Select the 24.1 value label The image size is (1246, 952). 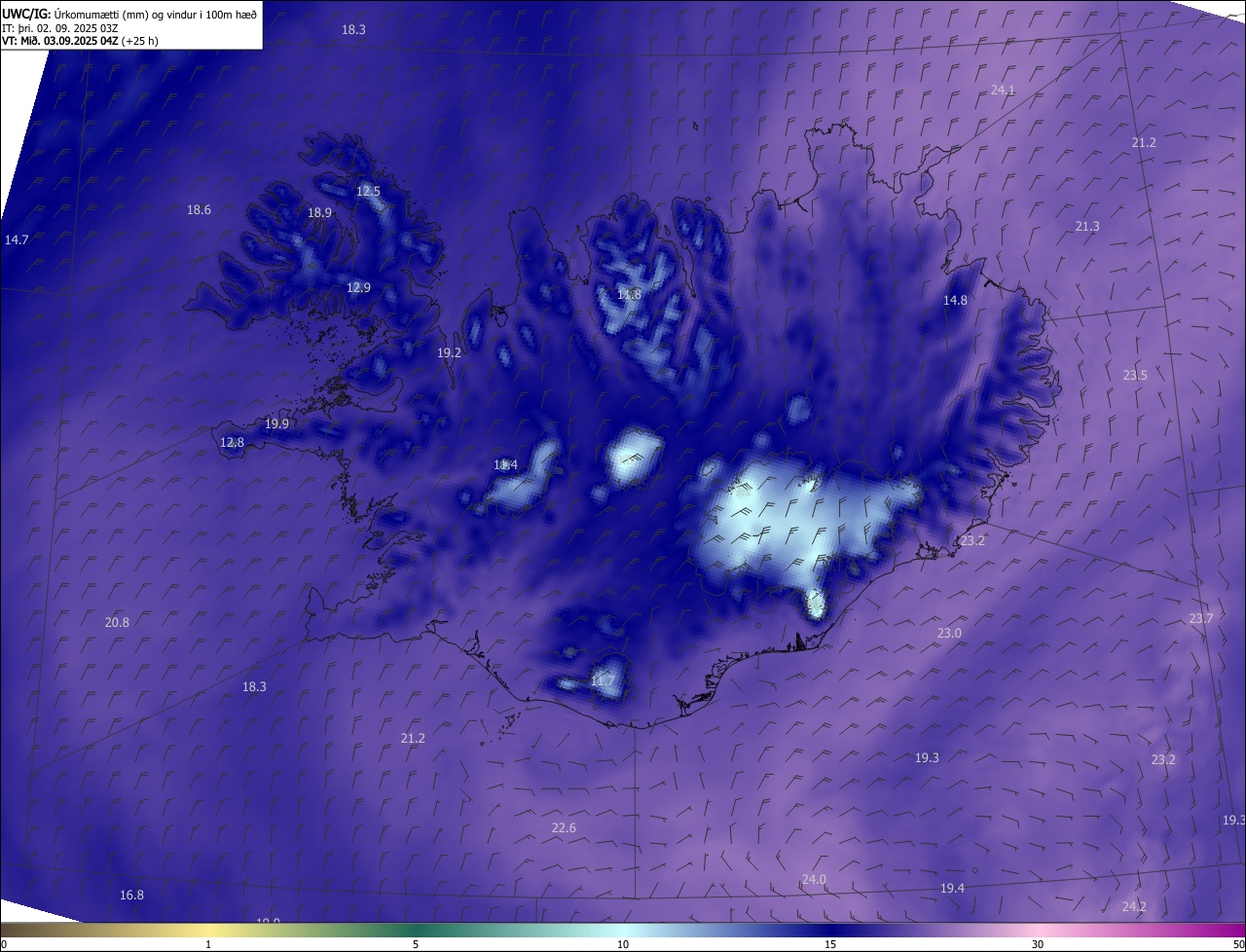1003,90
